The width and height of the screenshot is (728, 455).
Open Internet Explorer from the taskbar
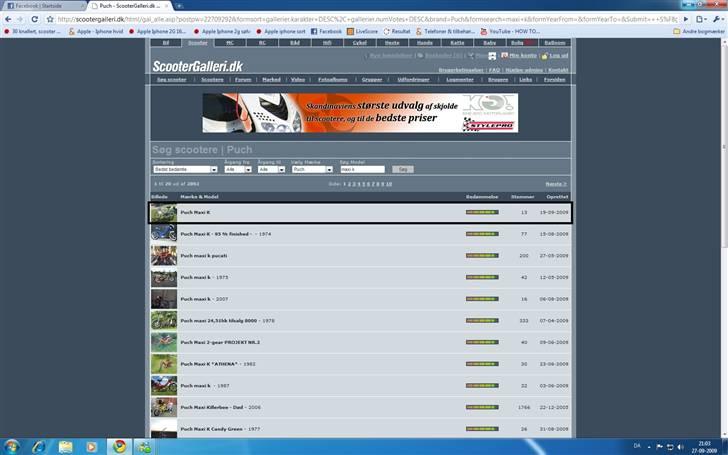39,445
